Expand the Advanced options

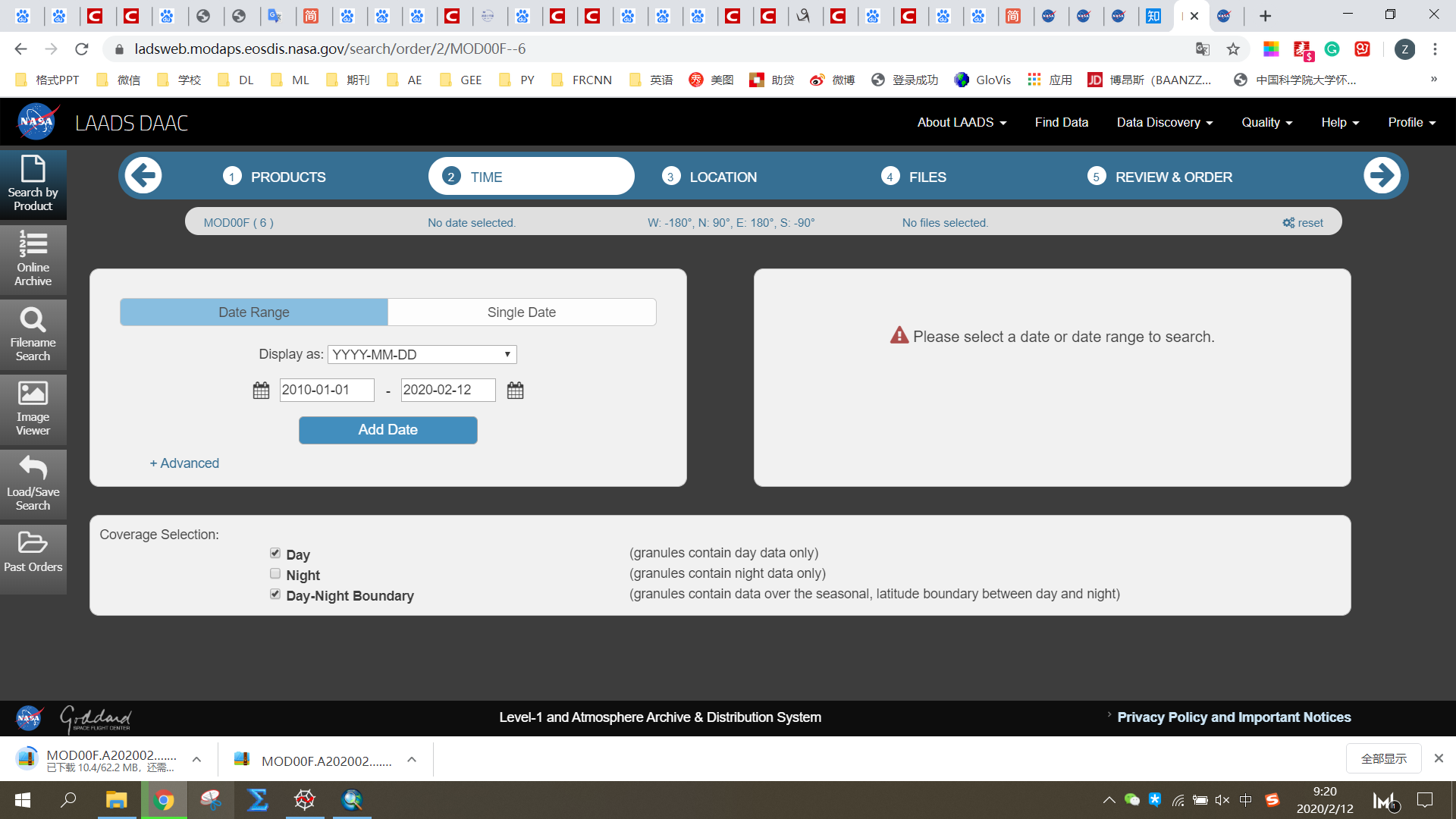point(184,463)
